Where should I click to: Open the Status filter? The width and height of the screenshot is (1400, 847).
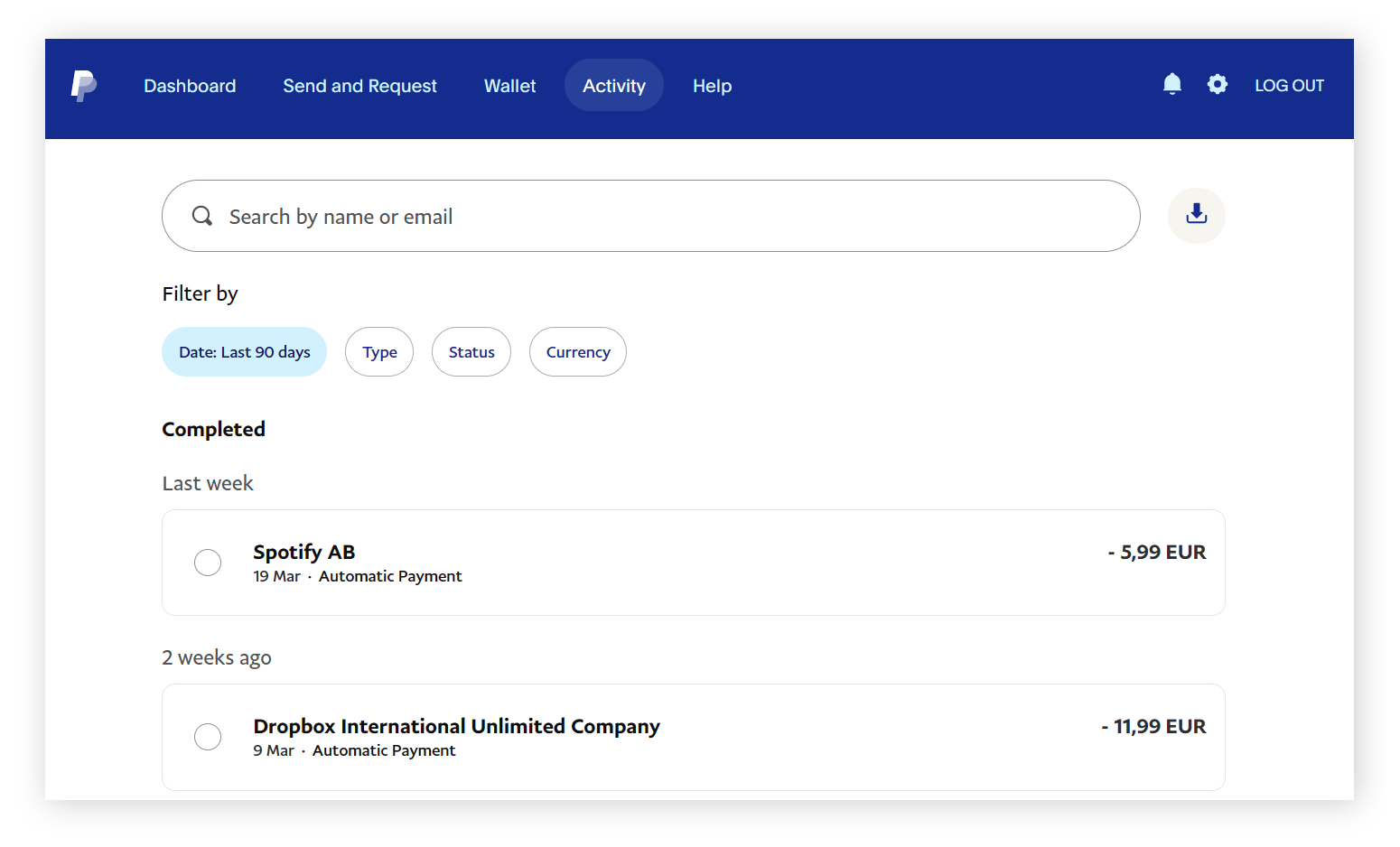pos(471,352)
